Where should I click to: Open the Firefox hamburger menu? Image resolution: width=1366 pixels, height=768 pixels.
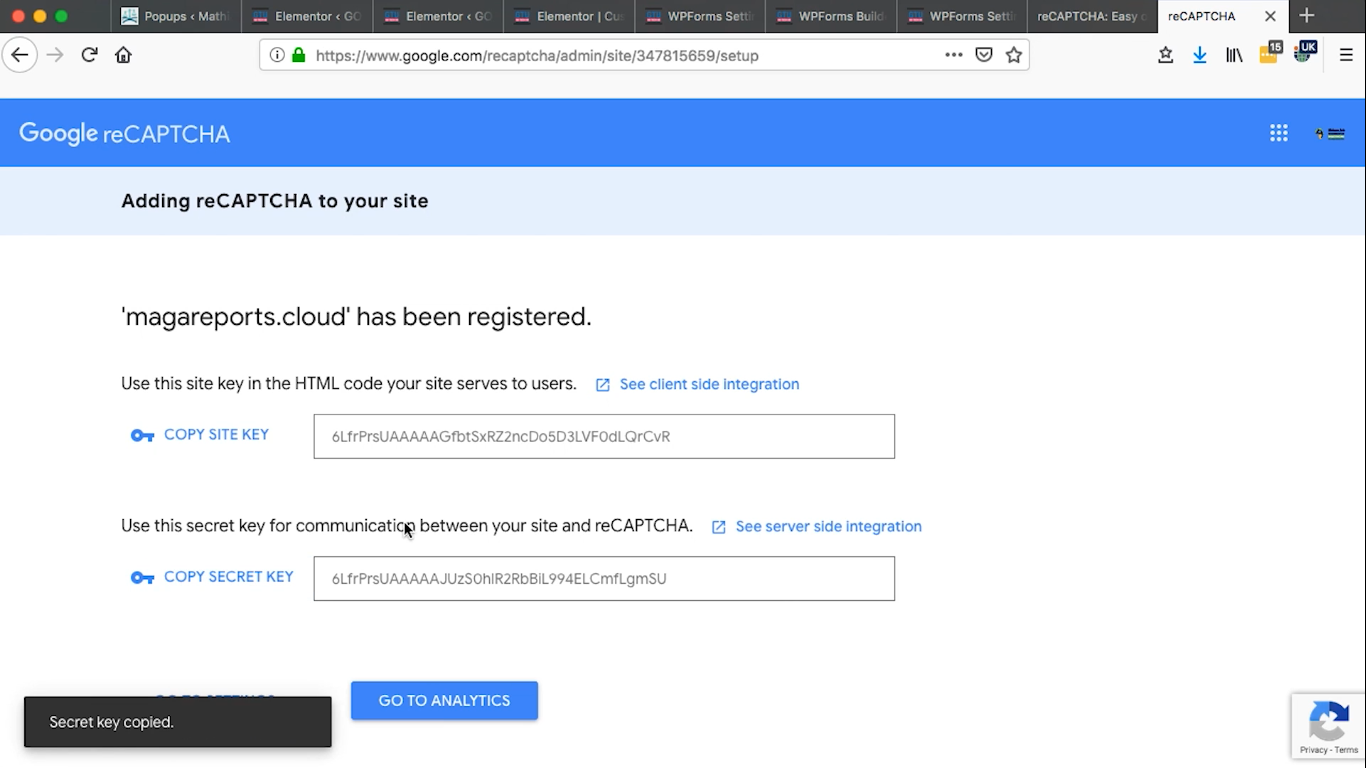pos(1346,55)
